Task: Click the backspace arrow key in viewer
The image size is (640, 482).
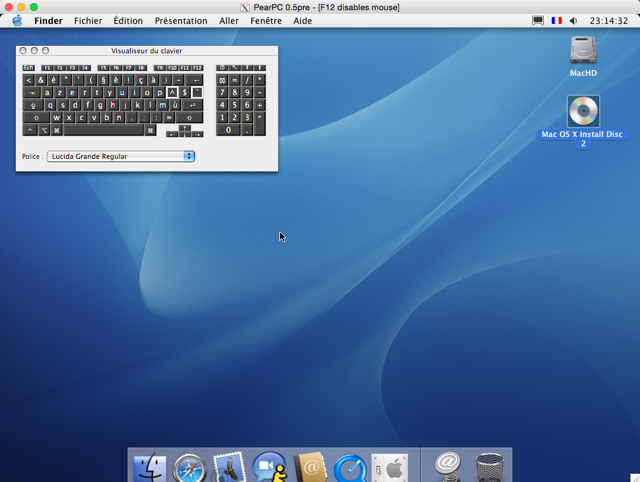Action: tap(194, 80)
